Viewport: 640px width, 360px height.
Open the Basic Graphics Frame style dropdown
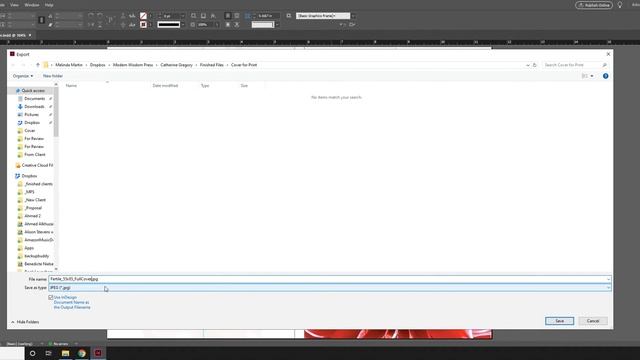pyautogui.click(x=353, y=16)
